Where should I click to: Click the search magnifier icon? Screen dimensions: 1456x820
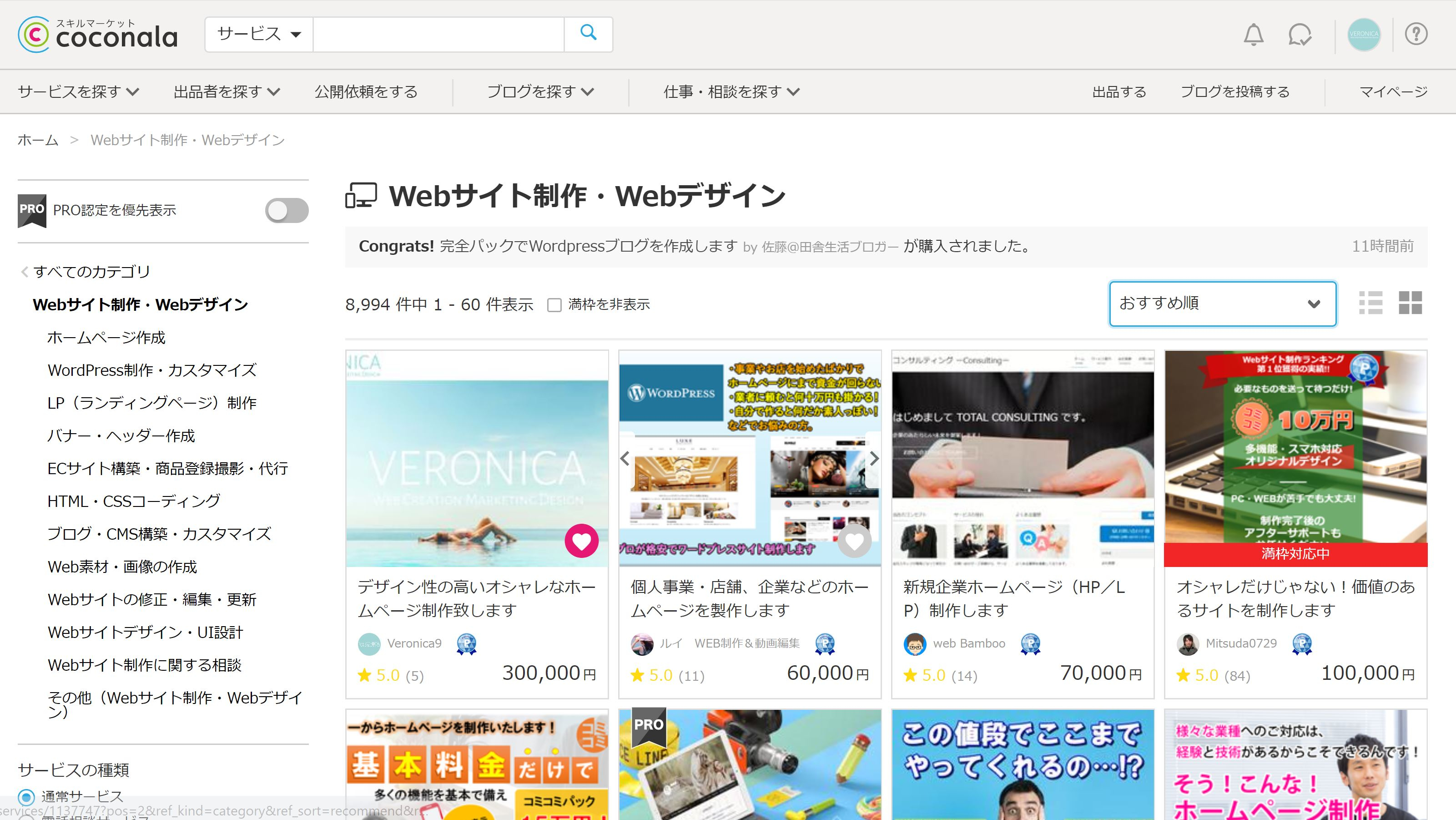(589, 34)
